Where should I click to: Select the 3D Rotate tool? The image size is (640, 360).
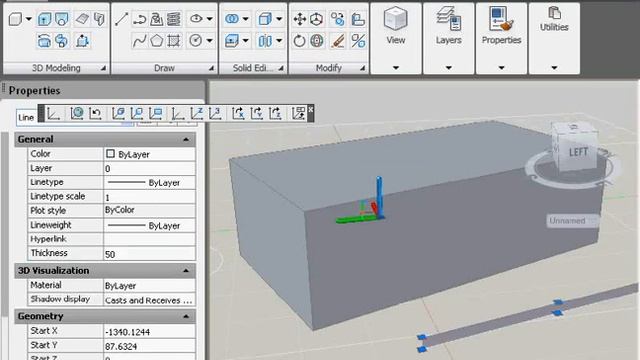click(x=317, y=40)
